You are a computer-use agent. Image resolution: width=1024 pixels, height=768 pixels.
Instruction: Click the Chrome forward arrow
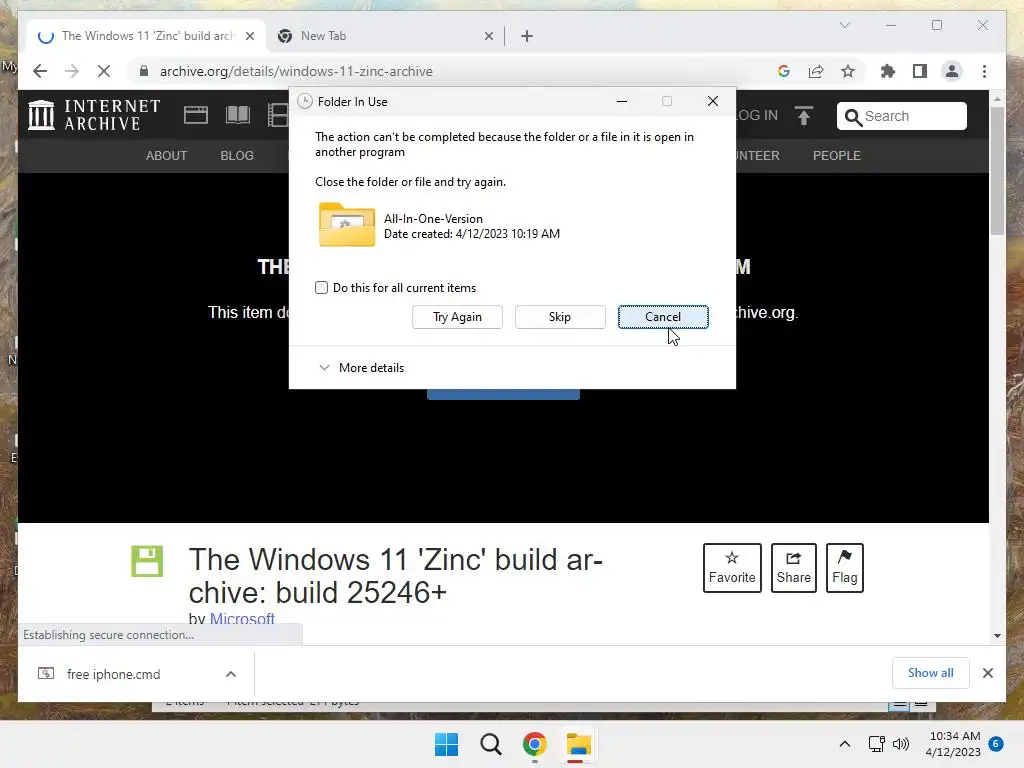[72, 71]
